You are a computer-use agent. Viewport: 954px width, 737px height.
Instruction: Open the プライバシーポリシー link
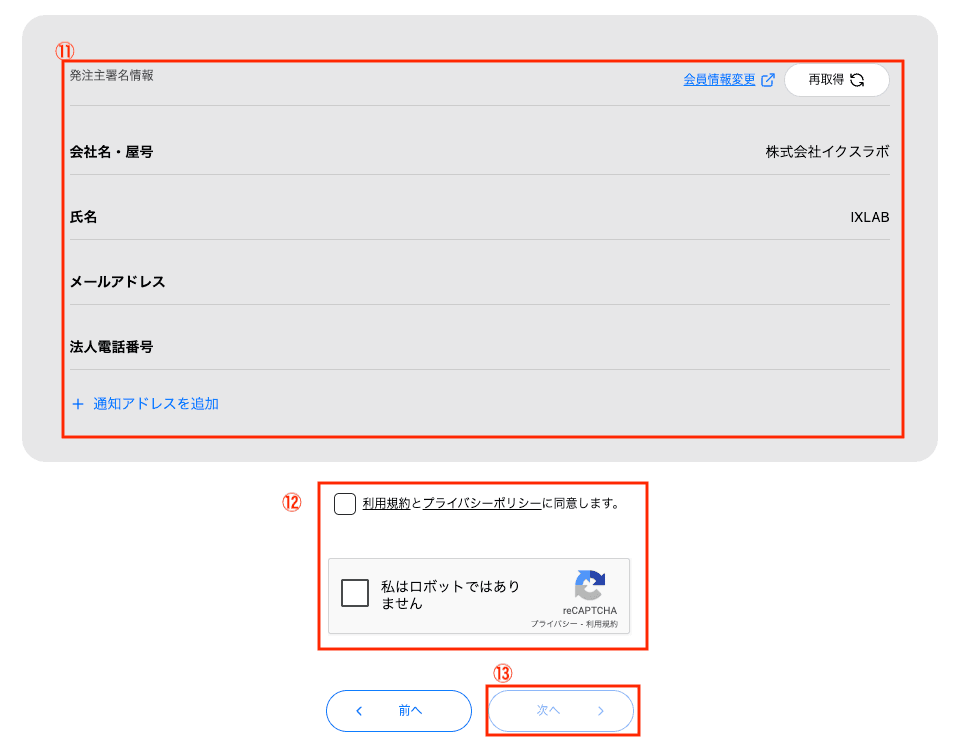click(x=481, y=504)
